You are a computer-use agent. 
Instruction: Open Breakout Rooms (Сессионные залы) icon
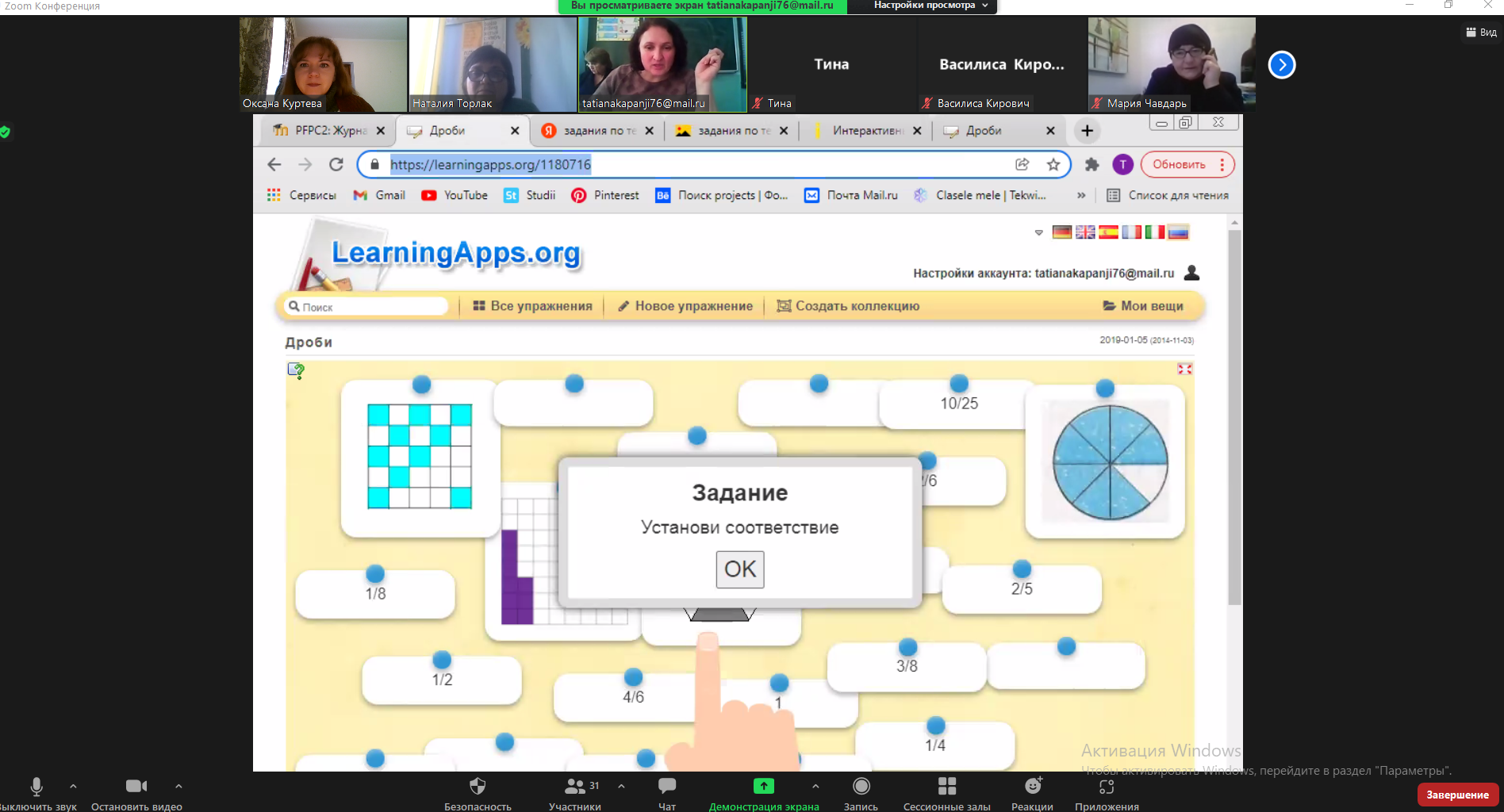point(946,786)
